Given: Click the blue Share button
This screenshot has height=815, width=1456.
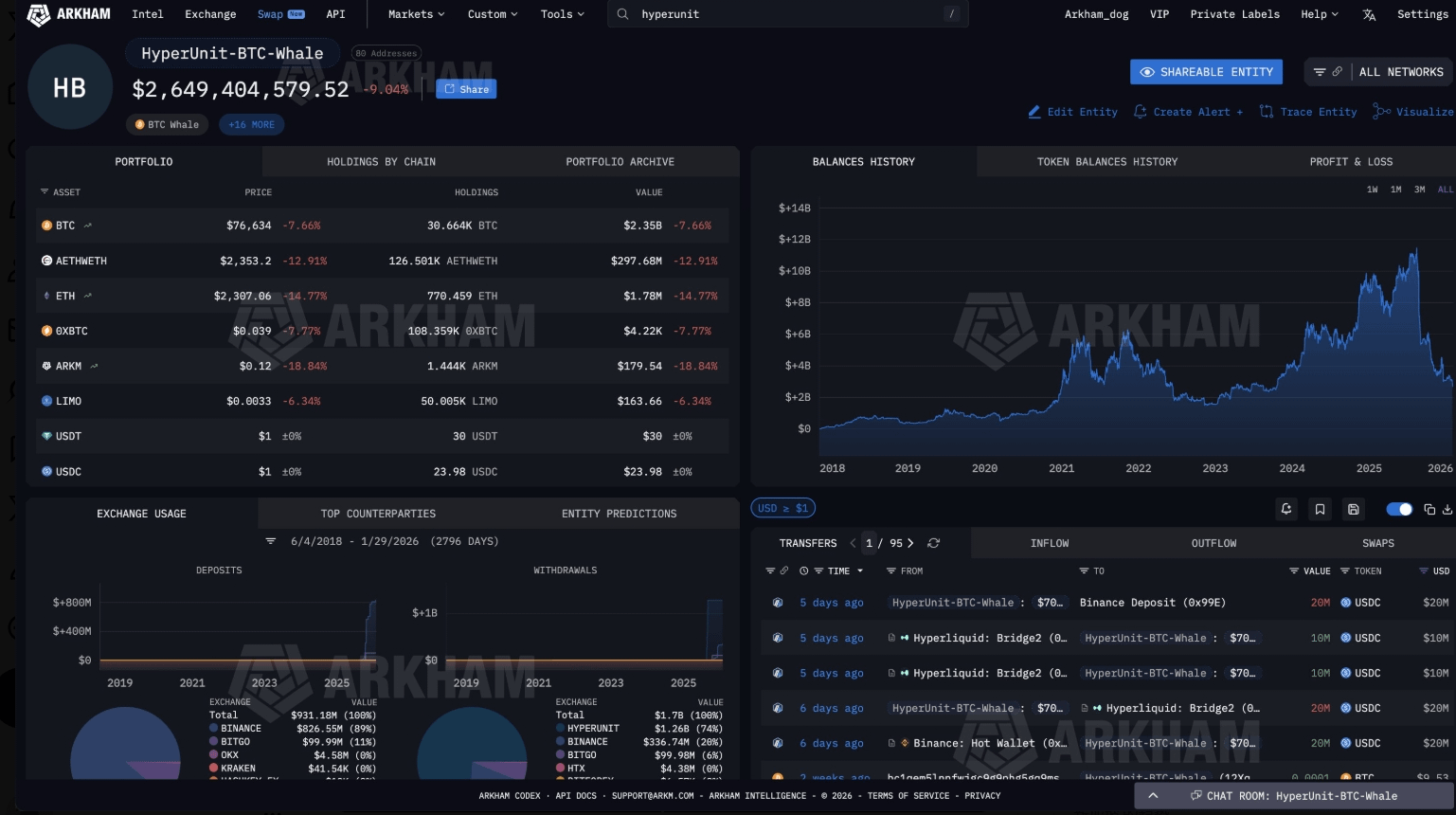Looking at the screenshot, I should click(x=466, y=89).
